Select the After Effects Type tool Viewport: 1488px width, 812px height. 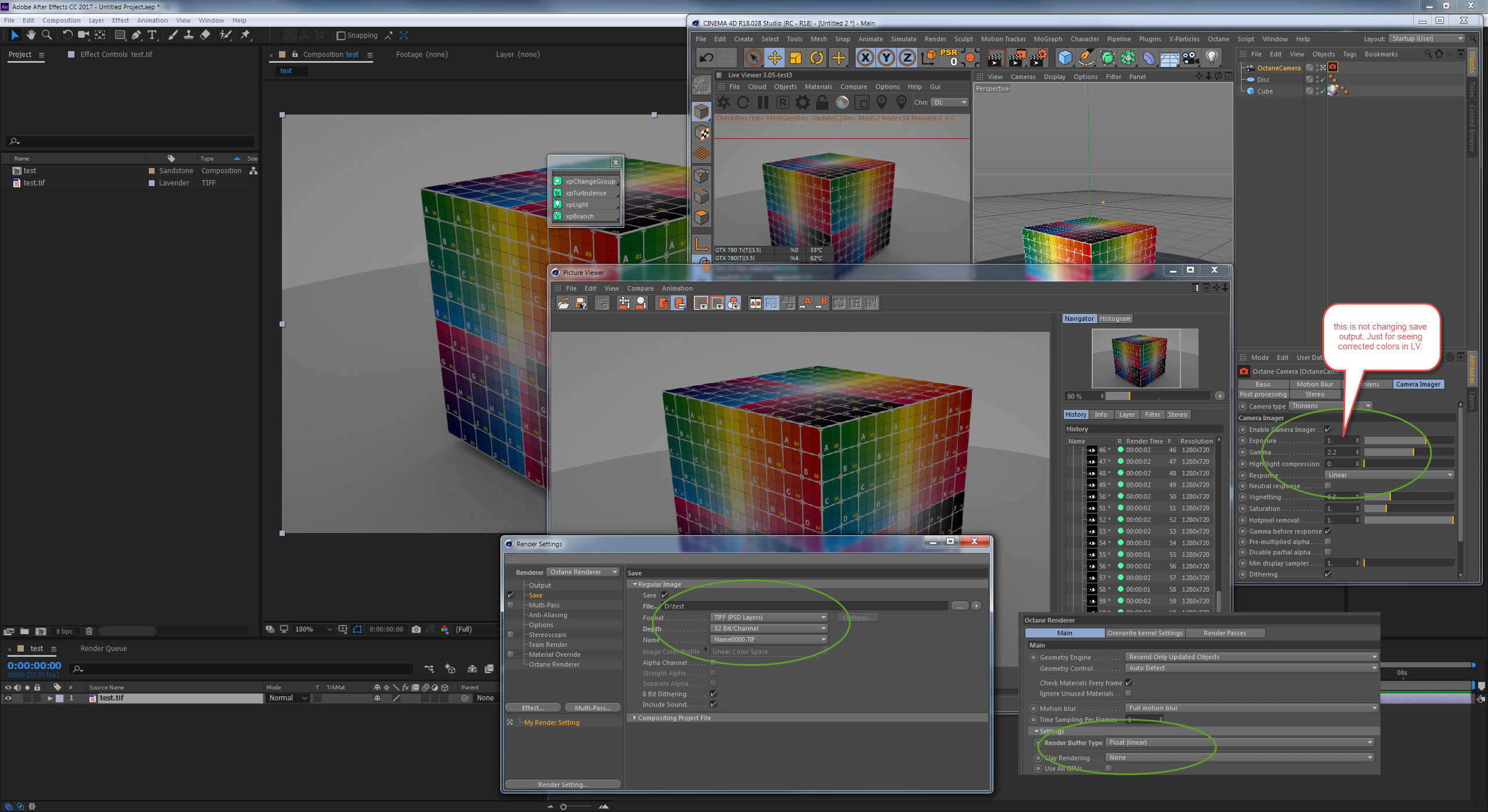tap(152, 35)
